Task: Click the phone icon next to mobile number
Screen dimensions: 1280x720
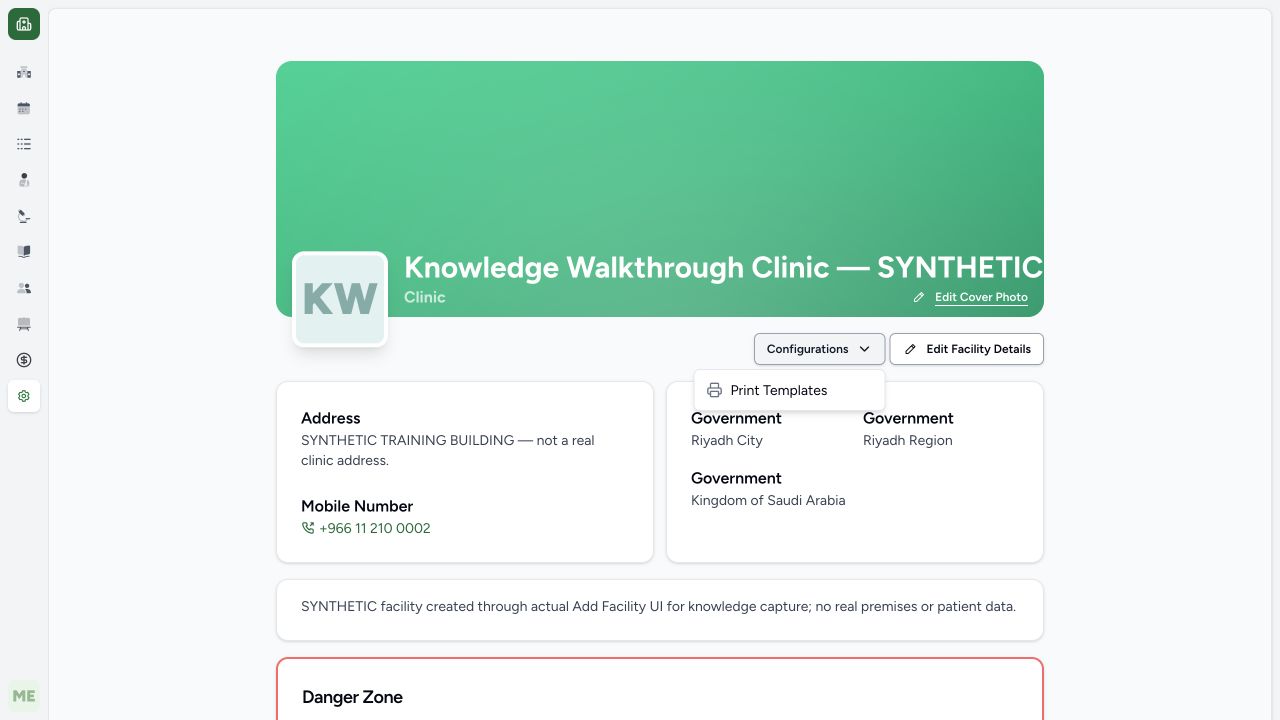Action: click(x=308, y=528)
